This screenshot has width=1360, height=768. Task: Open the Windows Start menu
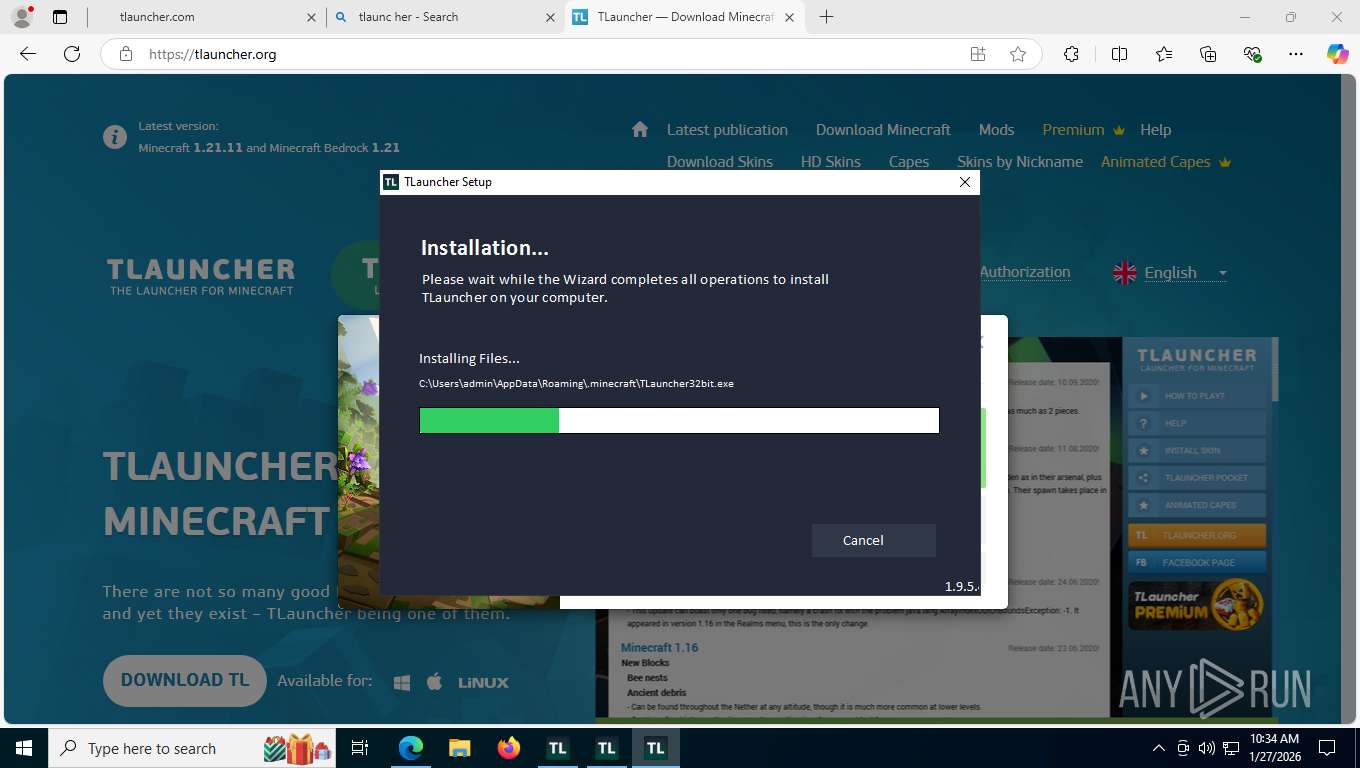tap(23, 748)
